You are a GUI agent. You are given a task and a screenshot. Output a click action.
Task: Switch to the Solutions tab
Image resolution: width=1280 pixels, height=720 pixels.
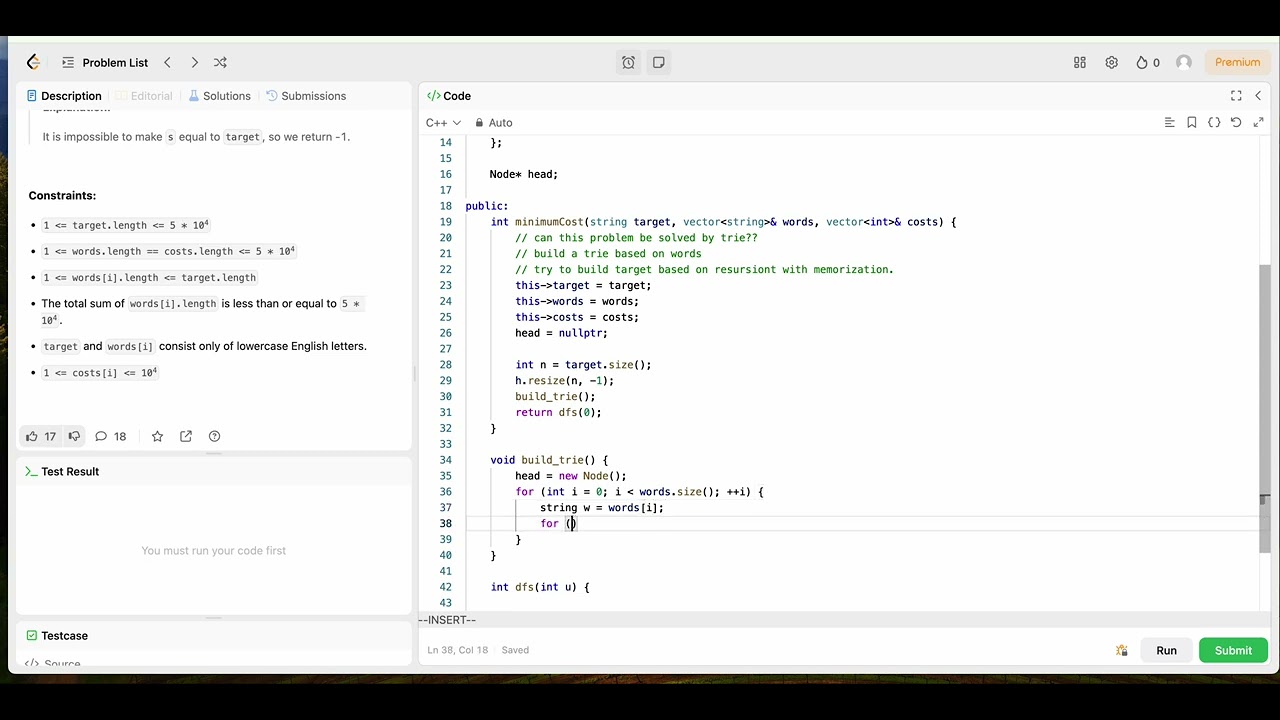tap(218, 96)
